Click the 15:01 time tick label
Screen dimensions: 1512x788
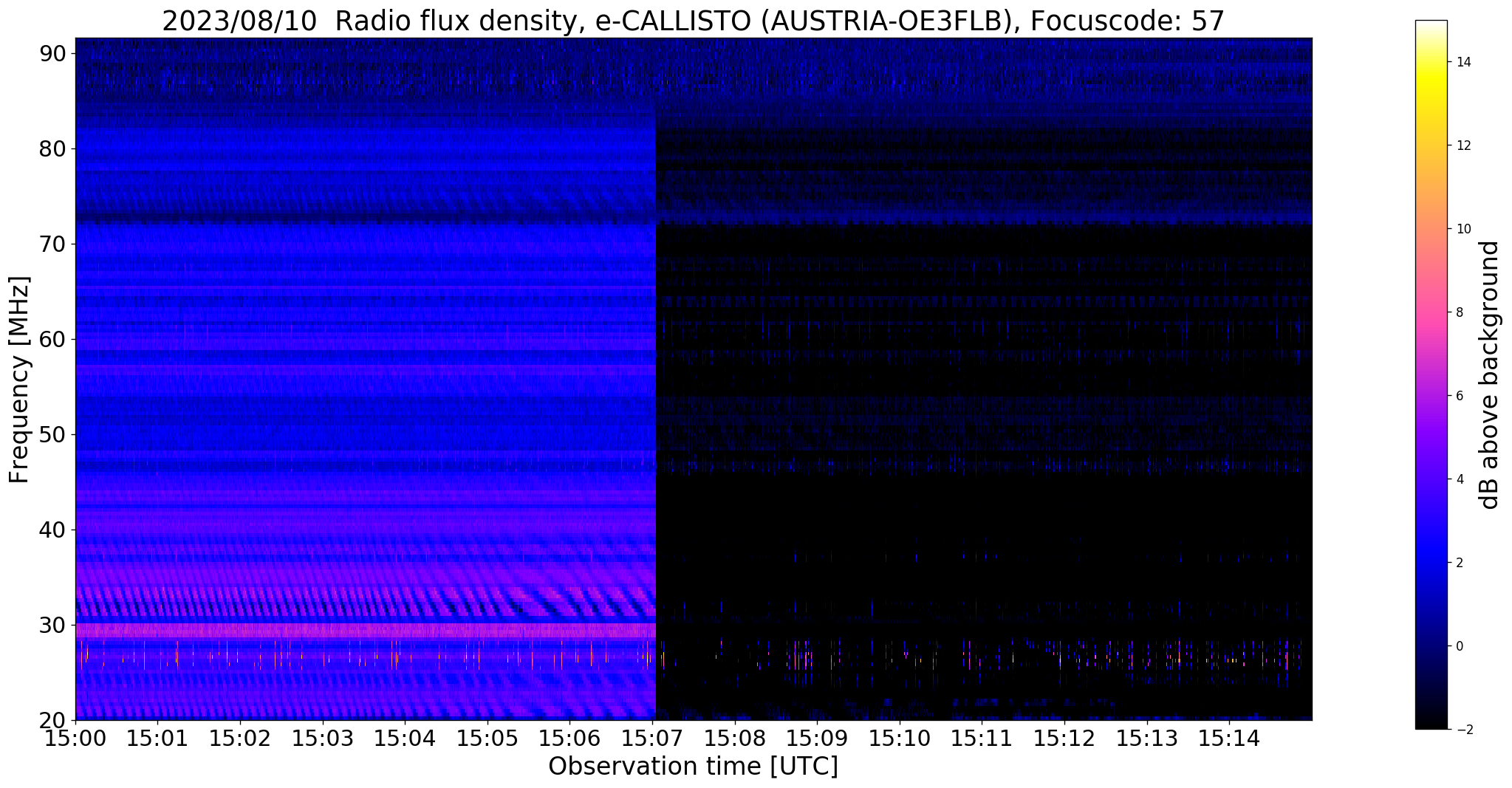tap(157, 738)
